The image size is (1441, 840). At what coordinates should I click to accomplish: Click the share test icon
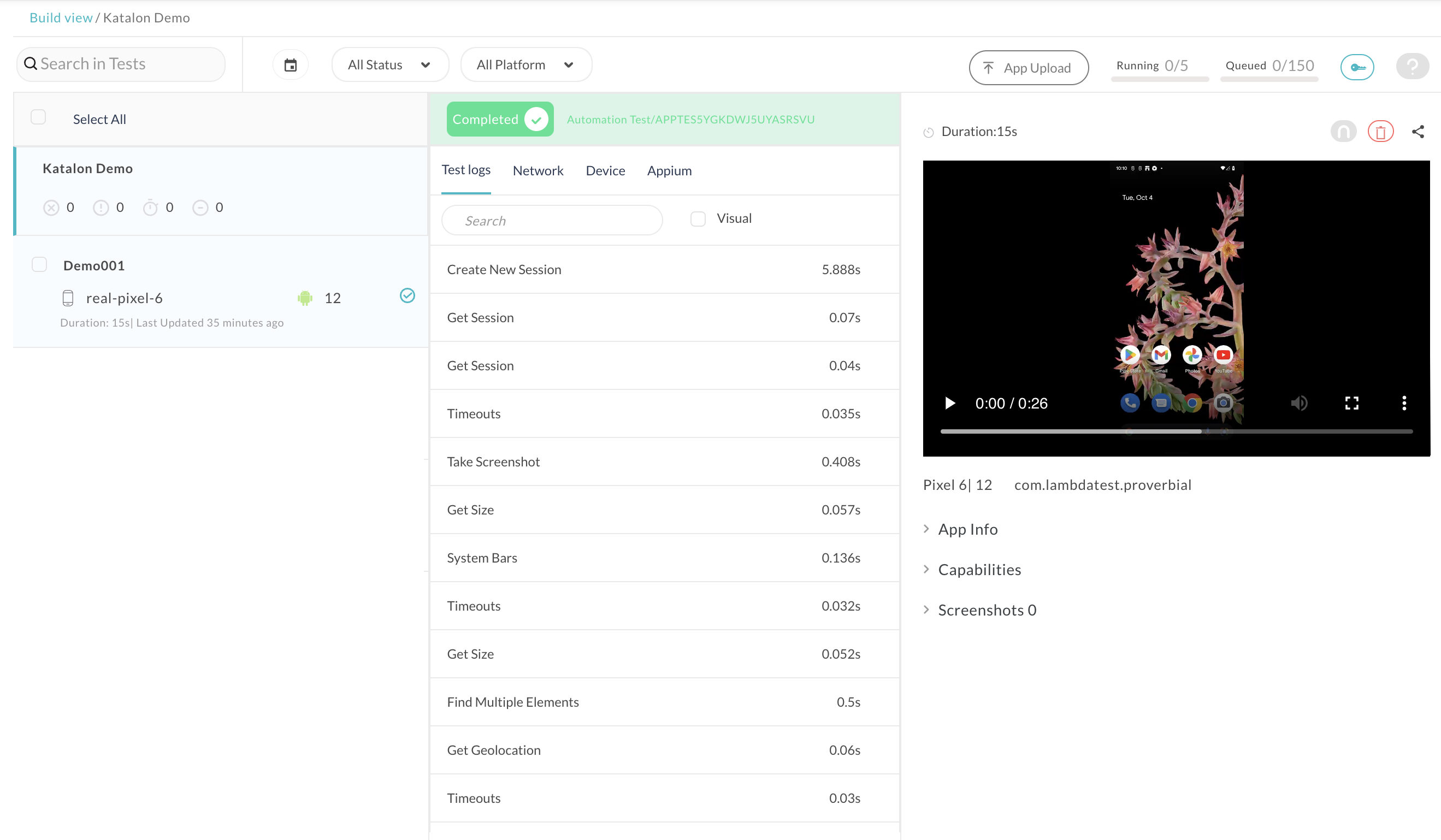click(1418, 132)
